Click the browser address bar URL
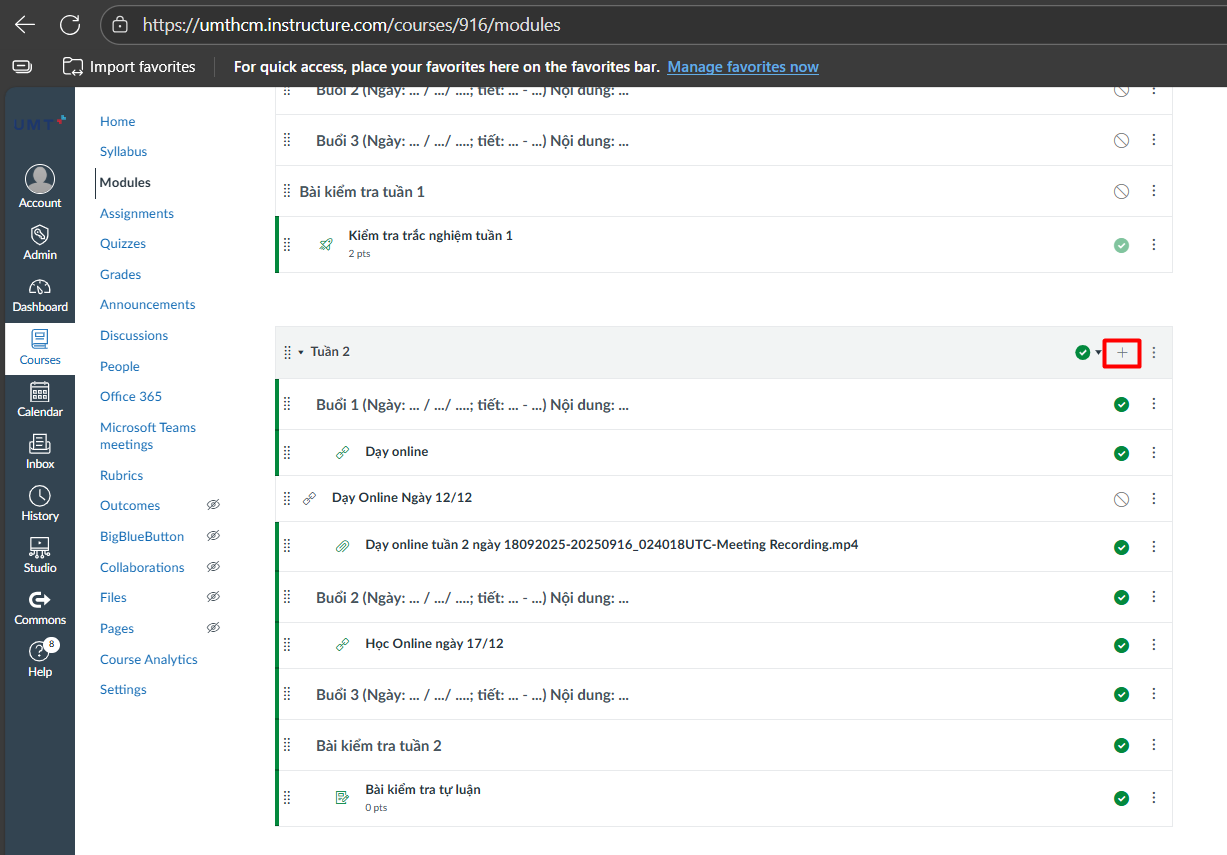 point(352,25)
